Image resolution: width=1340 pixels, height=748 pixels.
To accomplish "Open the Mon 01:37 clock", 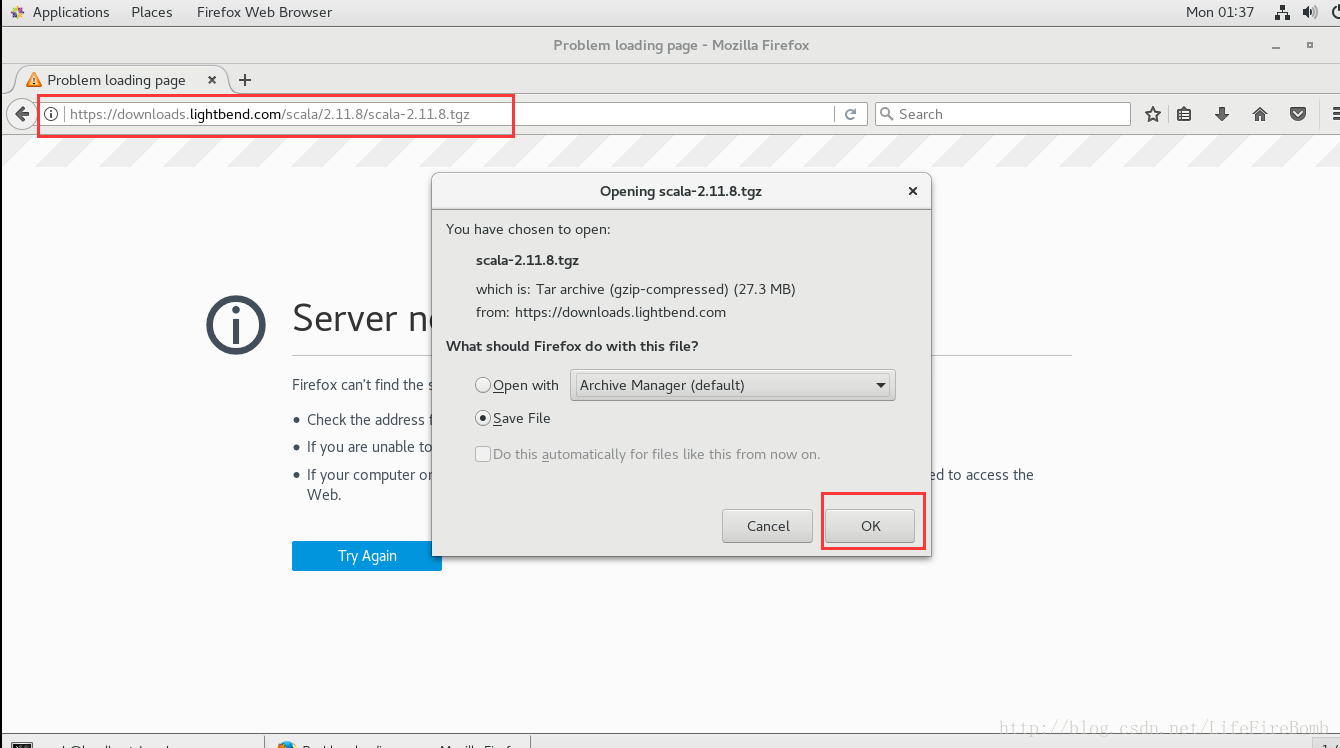I will [1219, 12].
